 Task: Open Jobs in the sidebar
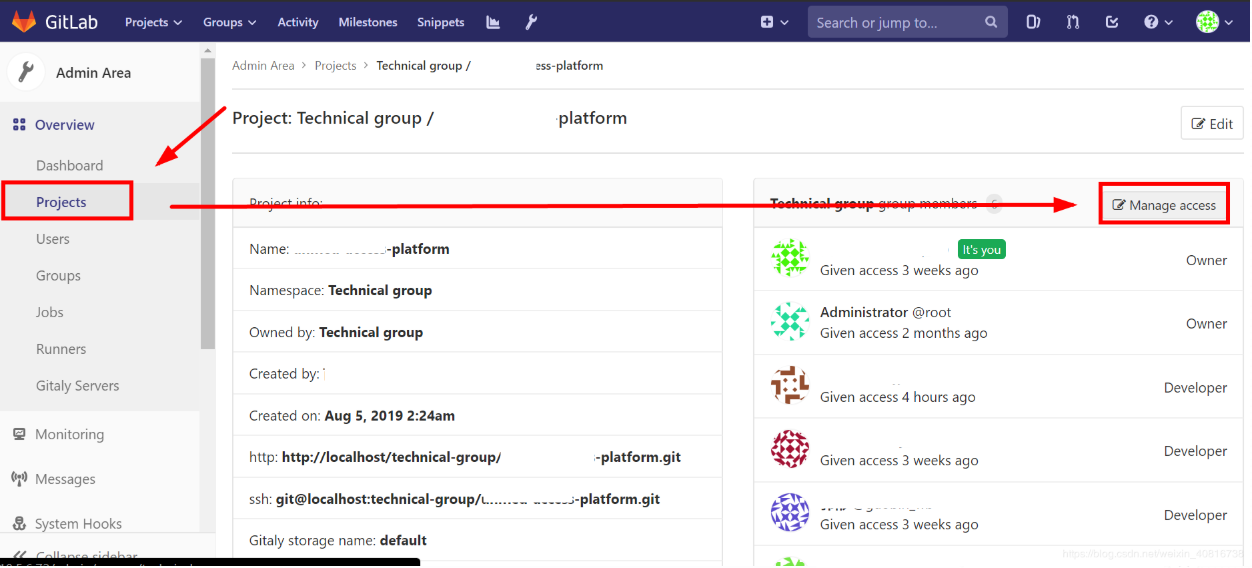click(x=49, y=312)
